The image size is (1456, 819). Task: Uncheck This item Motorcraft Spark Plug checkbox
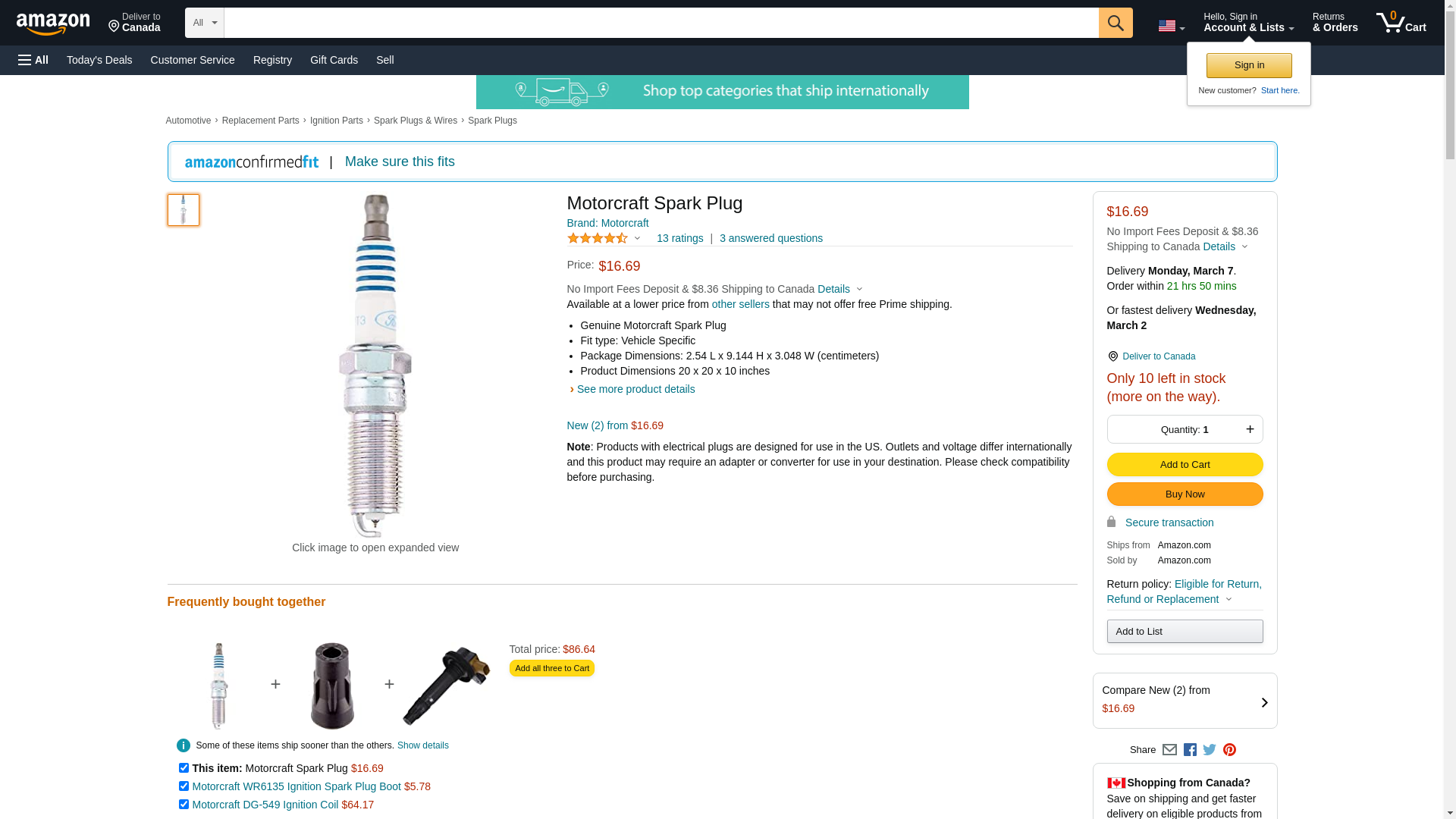tap(184, 768)
